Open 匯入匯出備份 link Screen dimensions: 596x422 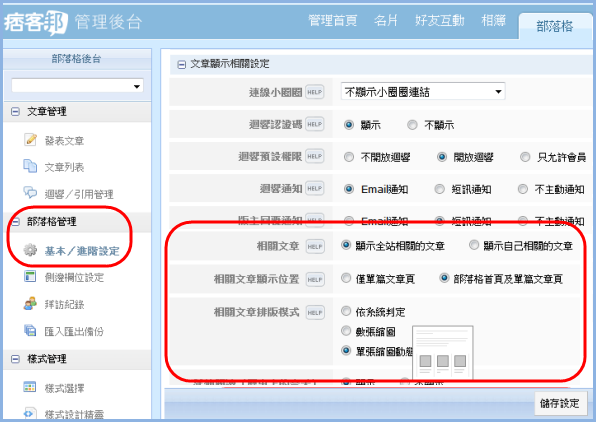[74, 332]
